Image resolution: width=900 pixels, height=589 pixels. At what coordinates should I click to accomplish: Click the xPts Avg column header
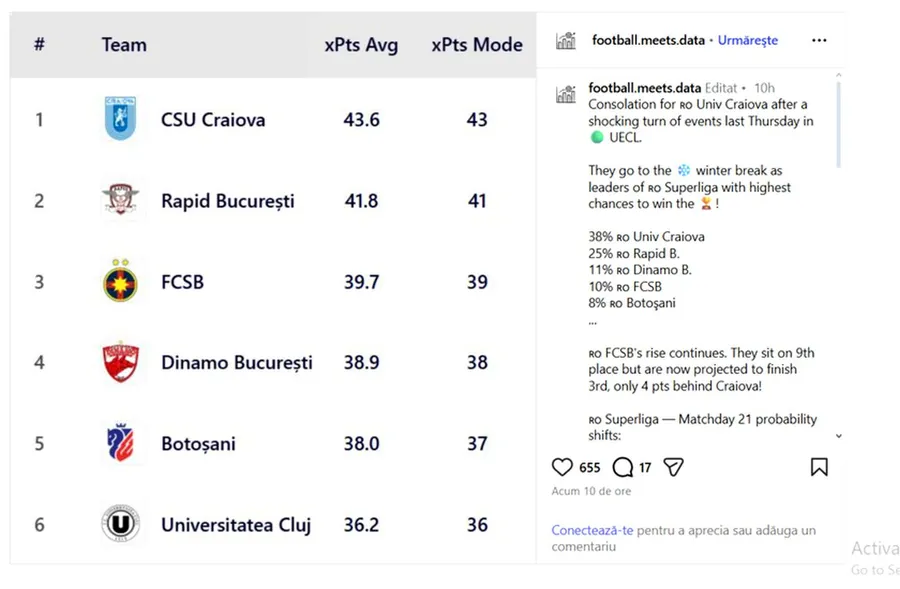point(361,45)
